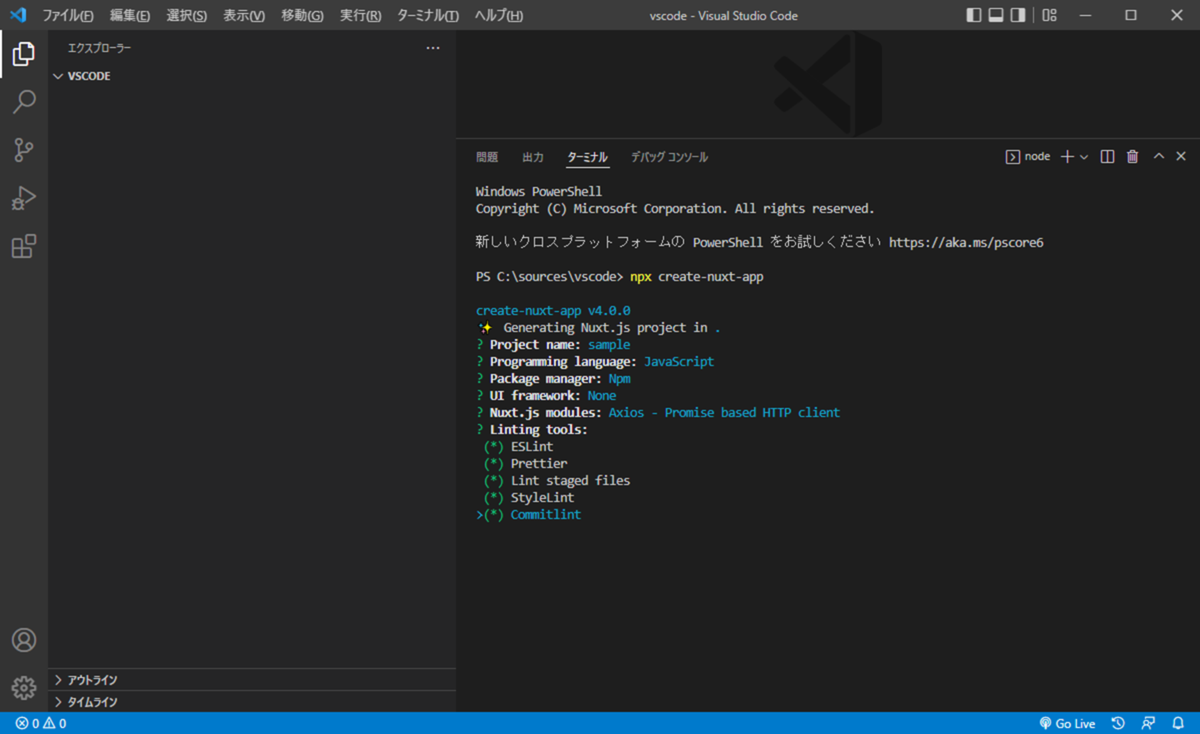The width and height of the screenshot is (1200, 734).
Task: Open the 表示(V) menu
Action: coord(244,16)
